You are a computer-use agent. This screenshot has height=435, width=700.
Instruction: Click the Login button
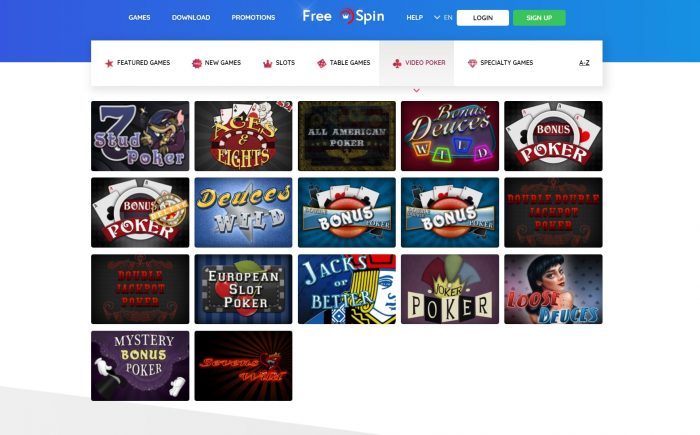(x=483, y=18)
